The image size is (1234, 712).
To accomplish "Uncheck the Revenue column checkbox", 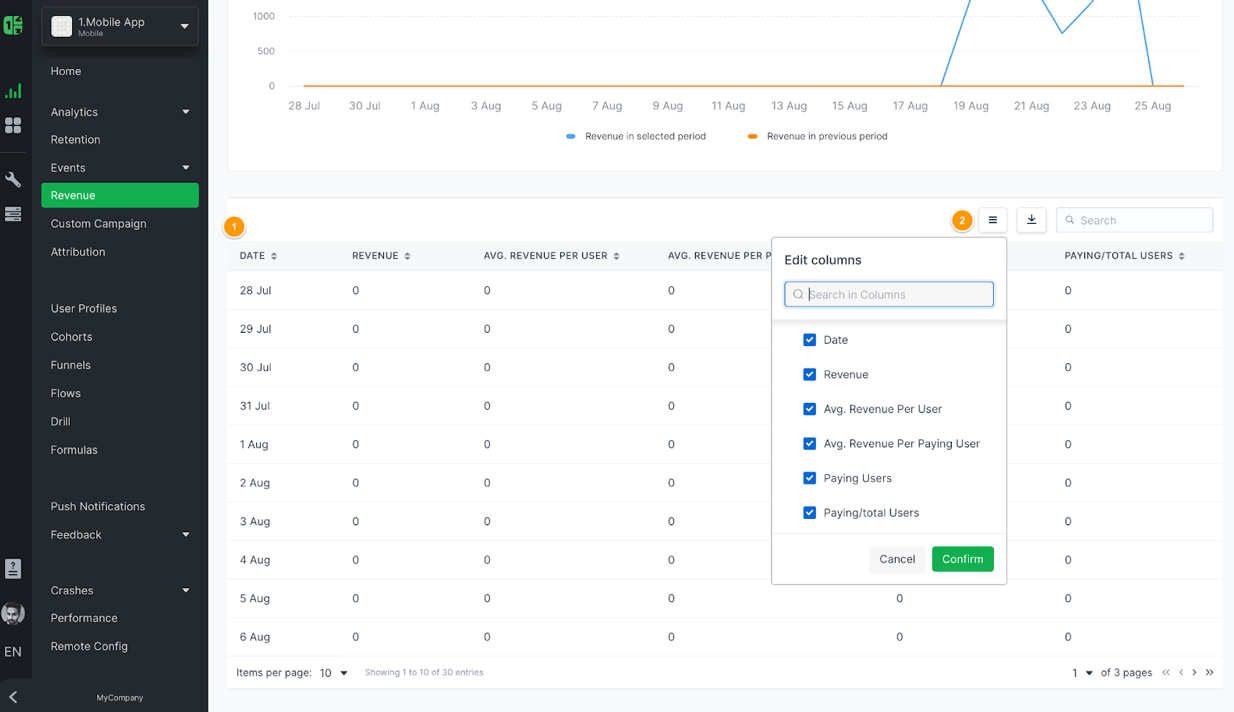I will tap(809, 374).
